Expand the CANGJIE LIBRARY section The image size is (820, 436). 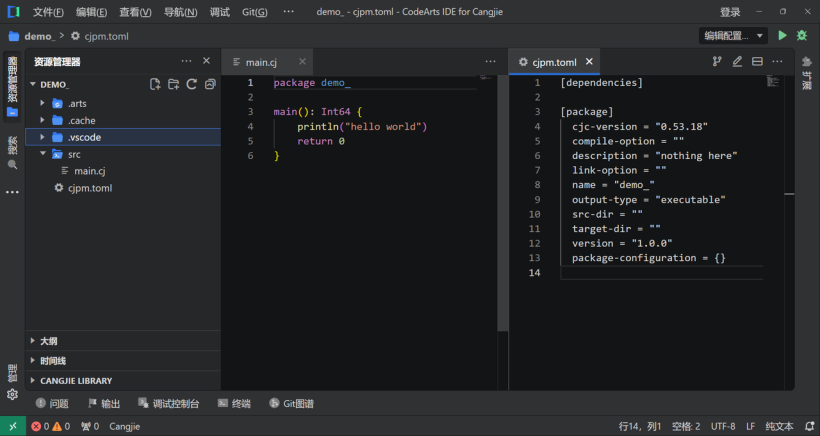tap(123, 381)
